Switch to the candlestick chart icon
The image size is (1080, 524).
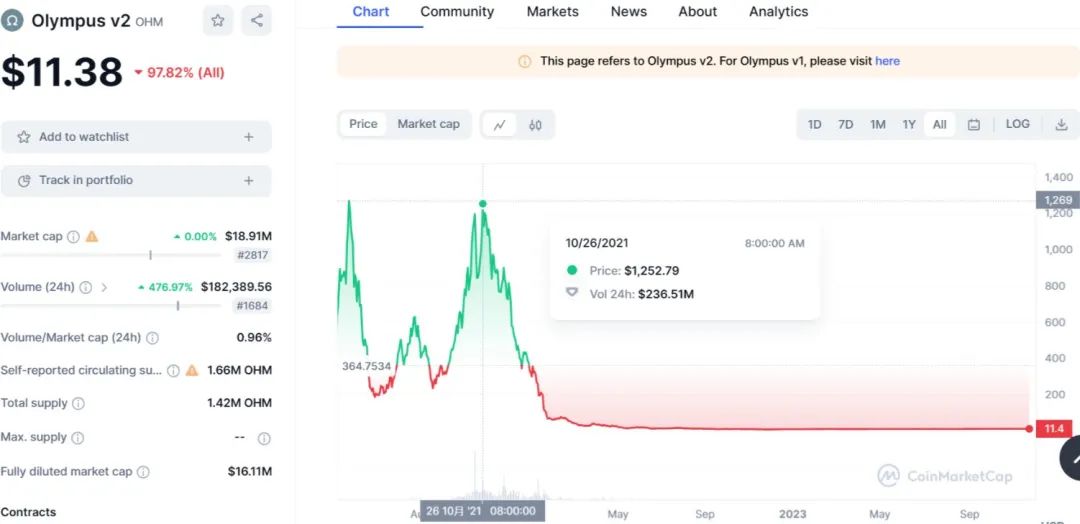[x=535, y=125]
